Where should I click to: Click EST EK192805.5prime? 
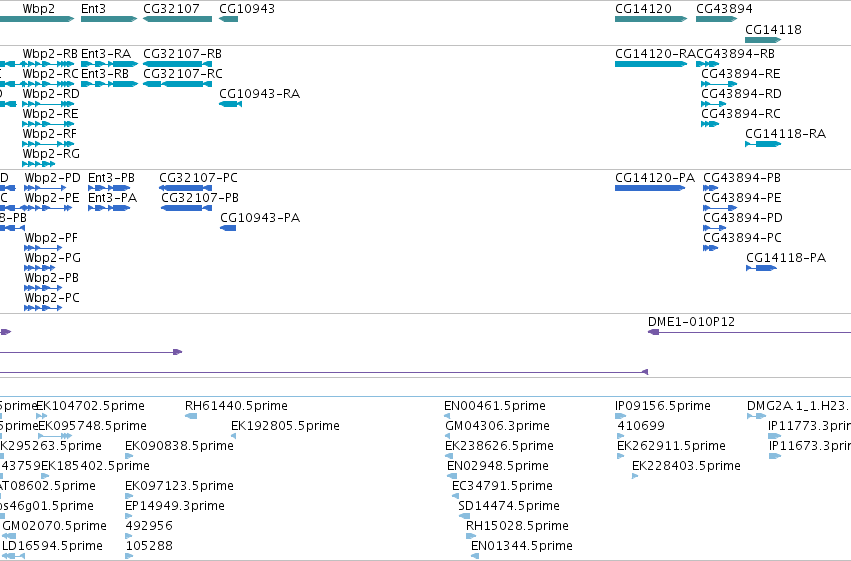(x=233, y=436)
